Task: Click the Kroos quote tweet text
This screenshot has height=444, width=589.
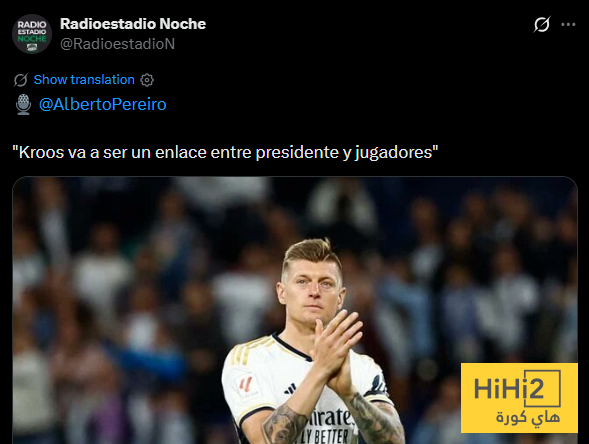Action: (225, 153)
